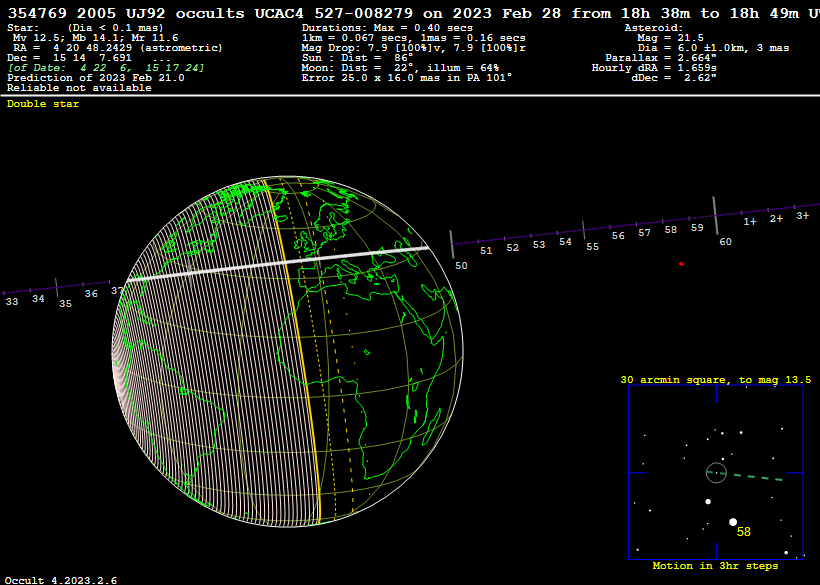
Task: Click the circled target star in the star chart
Action: [x=716, y=473]
